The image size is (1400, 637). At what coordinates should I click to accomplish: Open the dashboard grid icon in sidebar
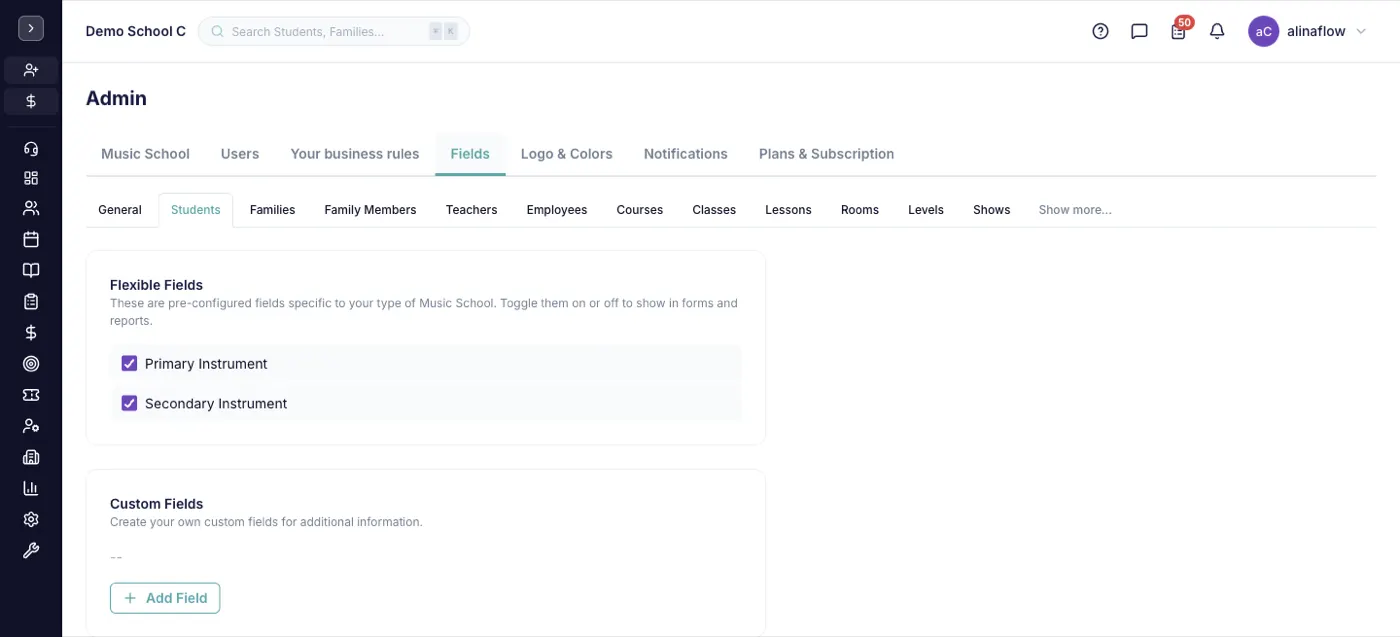31,178
